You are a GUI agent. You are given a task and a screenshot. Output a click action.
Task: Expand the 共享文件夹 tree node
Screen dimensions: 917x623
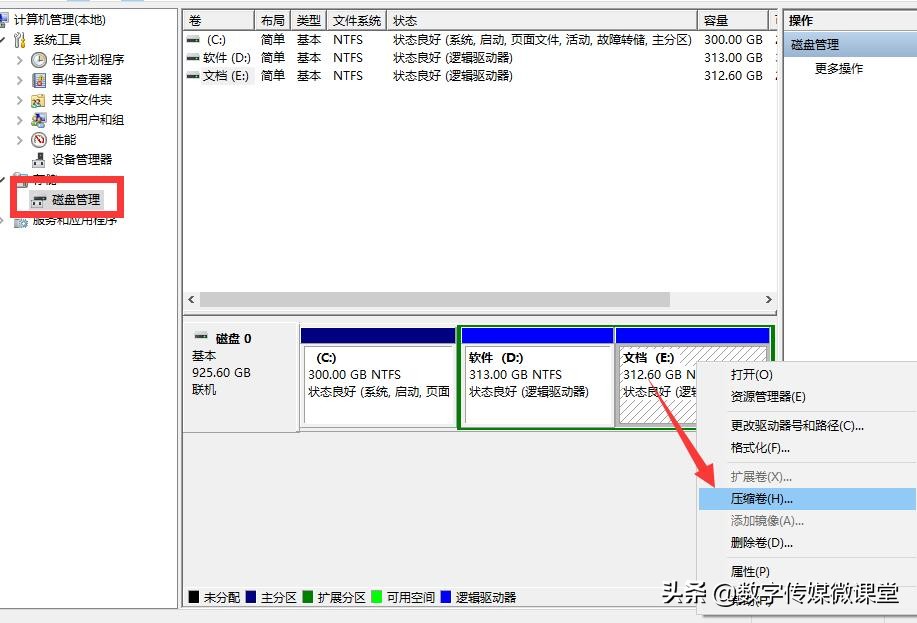pos(18,99)
